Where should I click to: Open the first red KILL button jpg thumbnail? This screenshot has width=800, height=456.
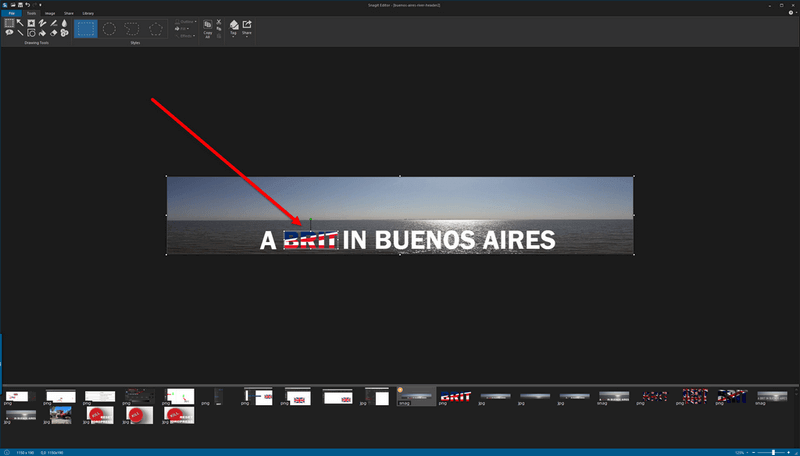pos(99,415)
